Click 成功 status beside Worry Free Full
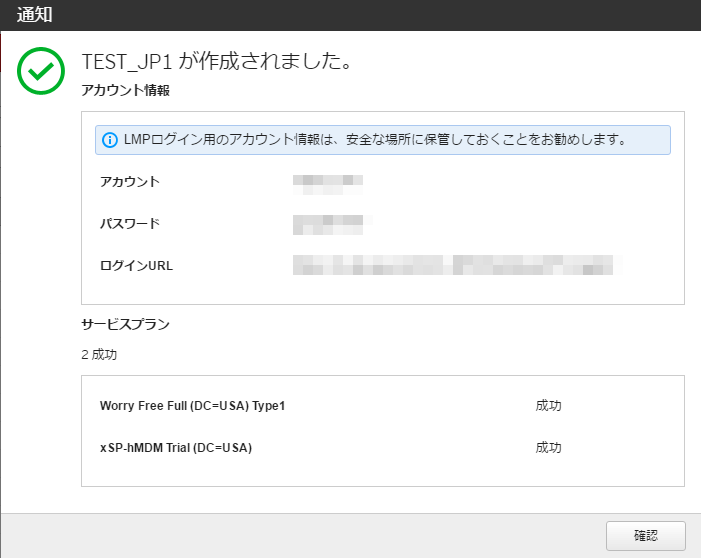The image size is (701, 558). (548, 406)
